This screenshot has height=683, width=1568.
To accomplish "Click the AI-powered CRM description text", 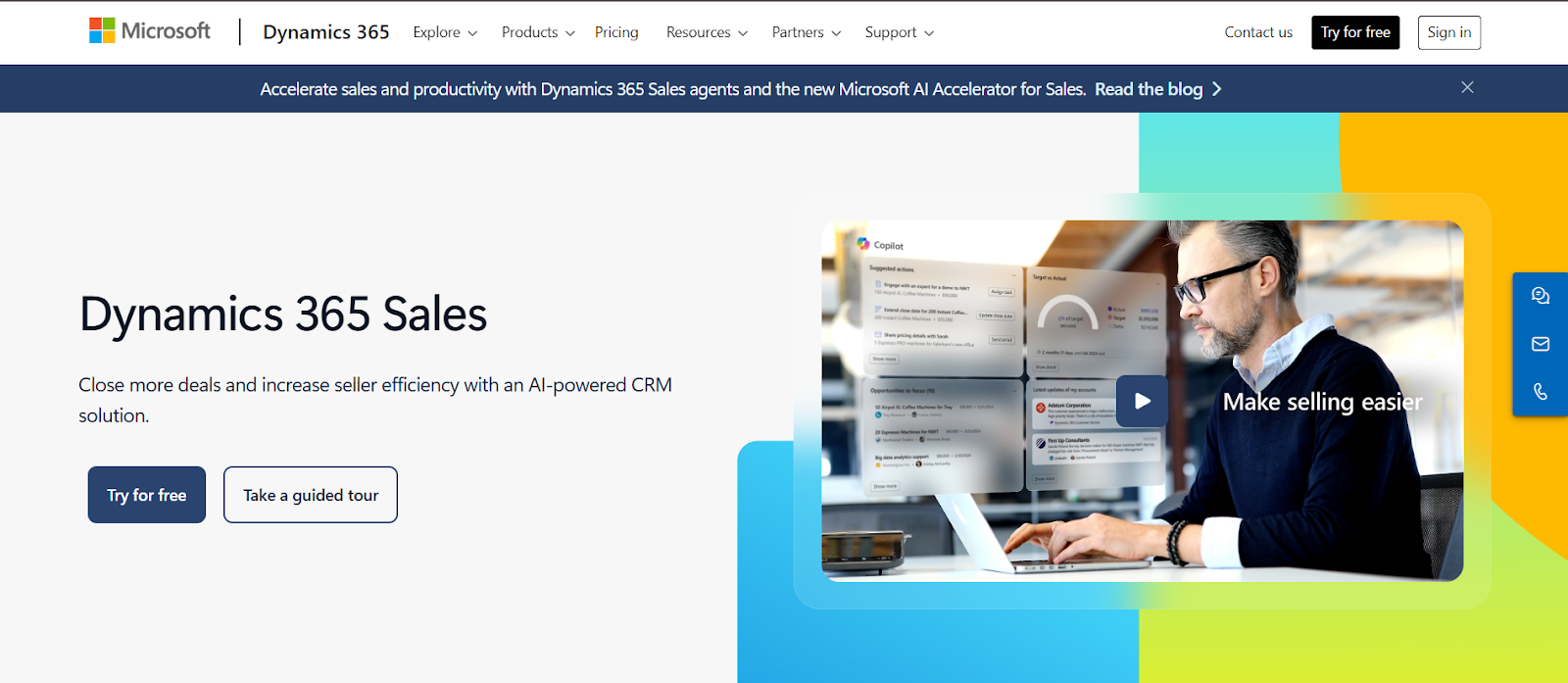I will tap(375, 400).
